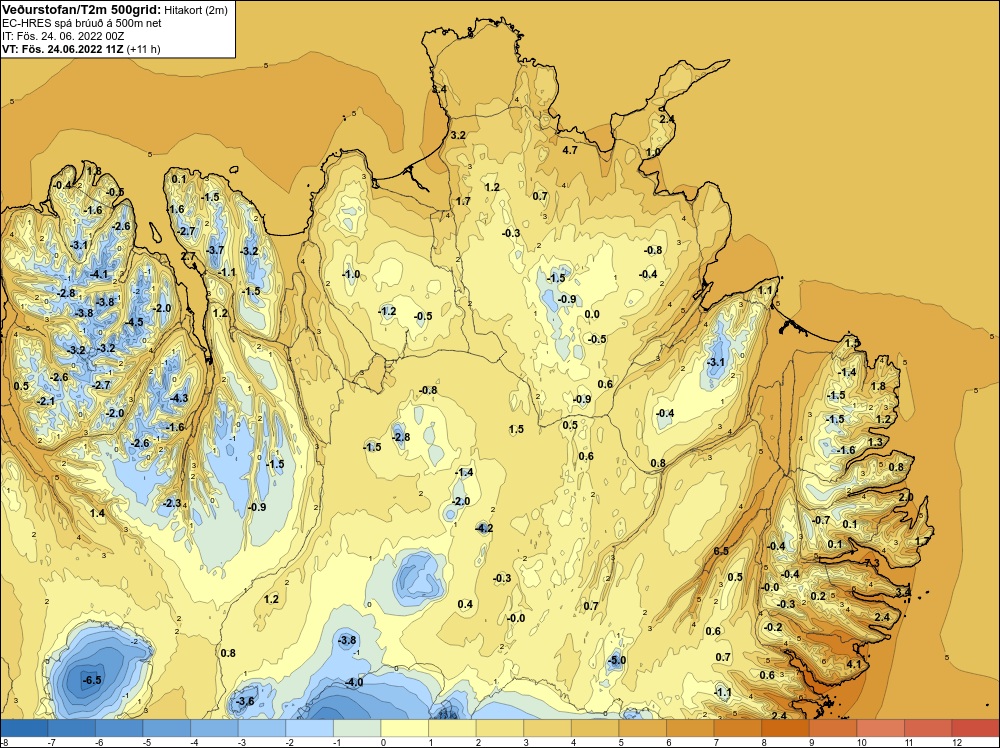Click the -4.2 temperature label

point(484,528)
